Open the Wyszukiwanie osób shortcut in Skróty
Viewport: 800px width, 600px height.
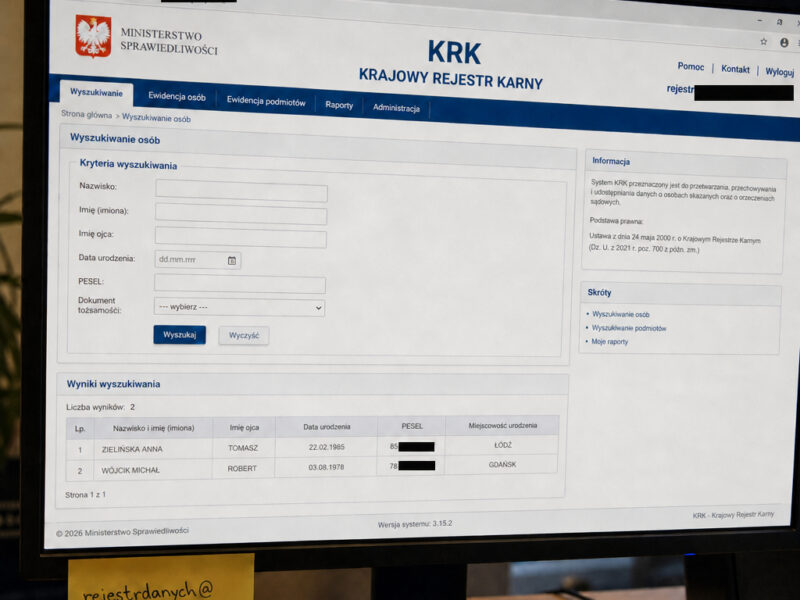point(620,314)
